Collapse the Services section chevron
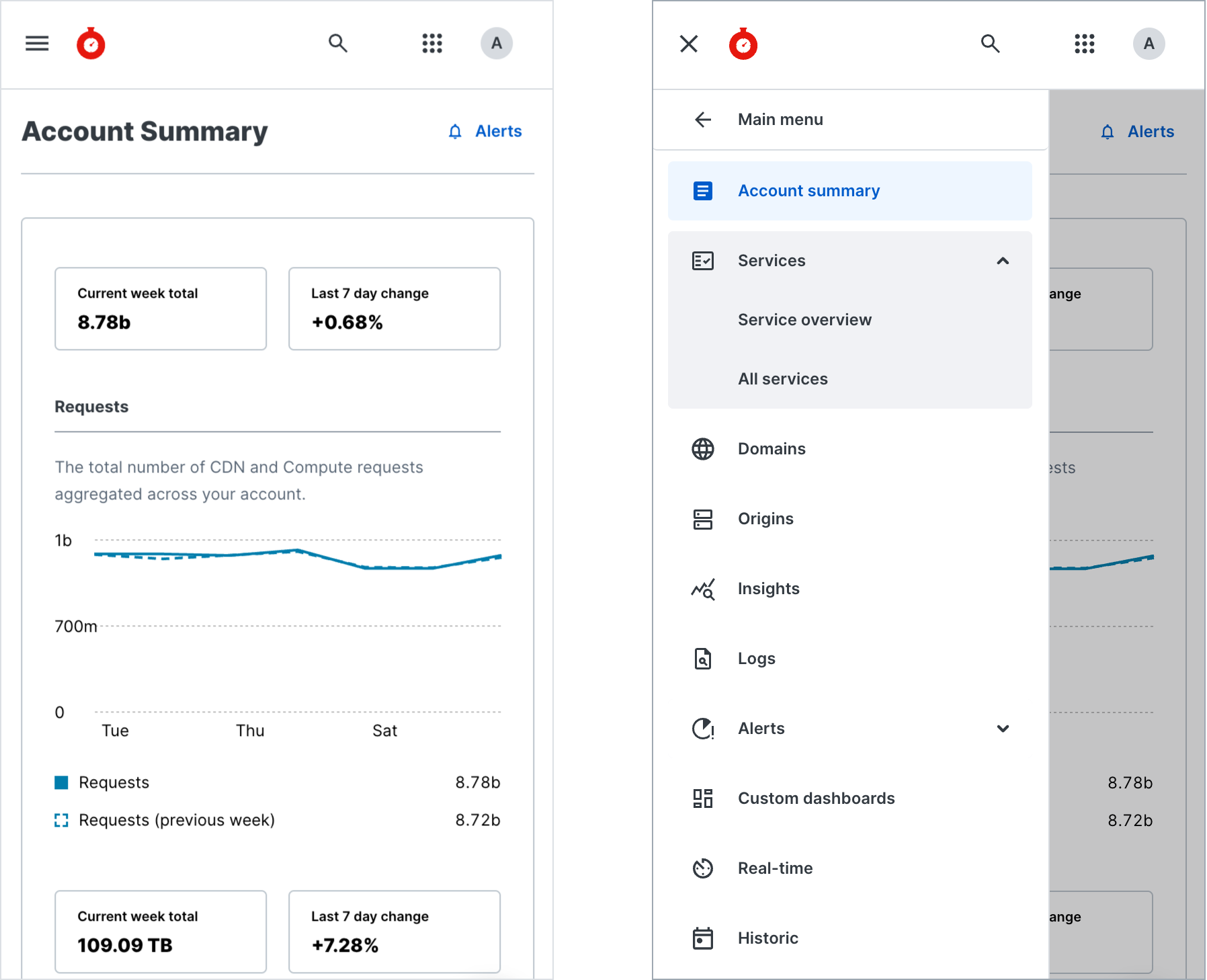The height and width of the screenshot is (980, 1207). click(x=1003, y=261)
